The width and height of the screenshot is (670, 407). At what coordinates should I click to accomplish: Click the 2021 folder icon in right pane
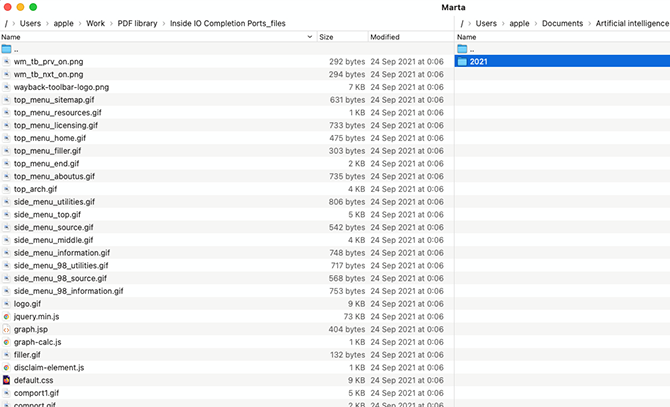coord(462,61)
